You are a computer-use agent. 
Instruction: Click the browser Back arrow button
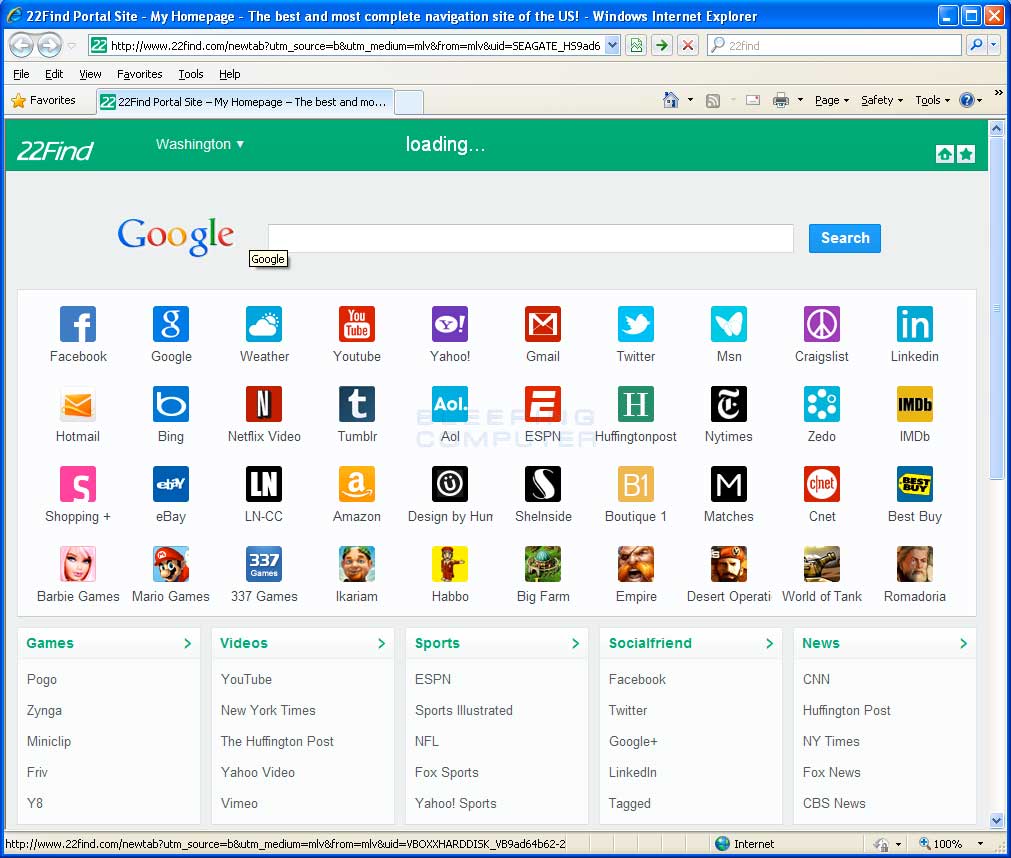coord(21,45)
